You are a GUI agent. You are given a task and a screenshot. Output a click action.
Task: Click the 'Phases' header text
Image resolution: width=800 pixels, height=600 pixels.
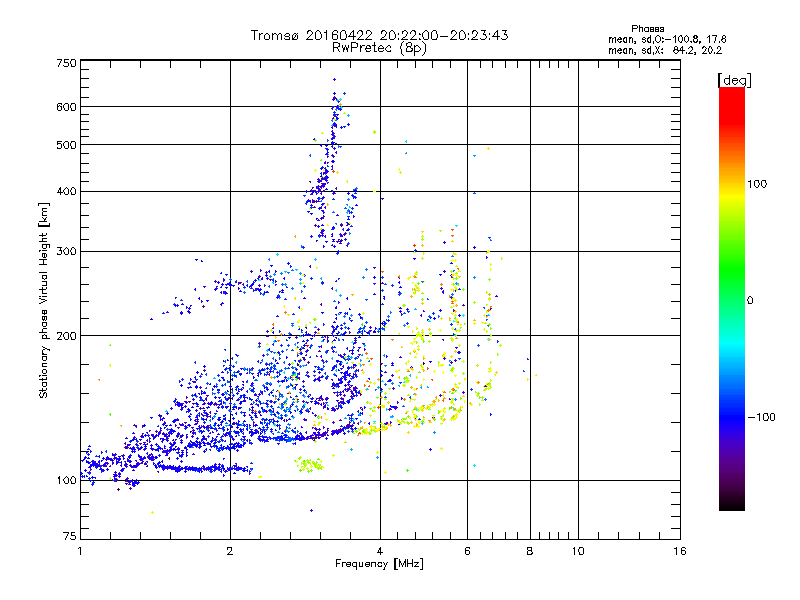(647, 29)
